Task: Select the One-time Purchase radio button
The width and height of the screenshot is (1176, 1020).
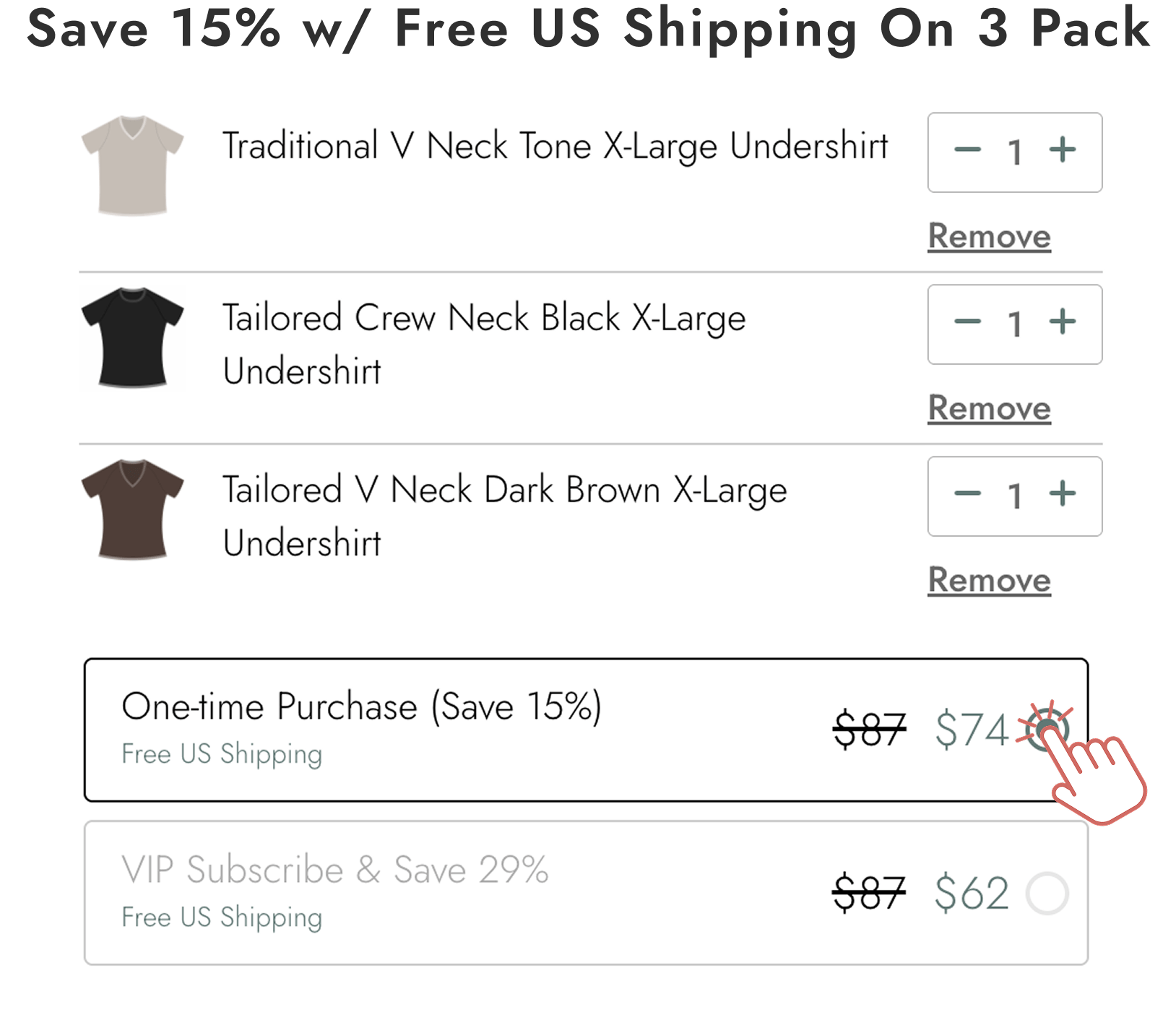Action: tap(1046, 730)
